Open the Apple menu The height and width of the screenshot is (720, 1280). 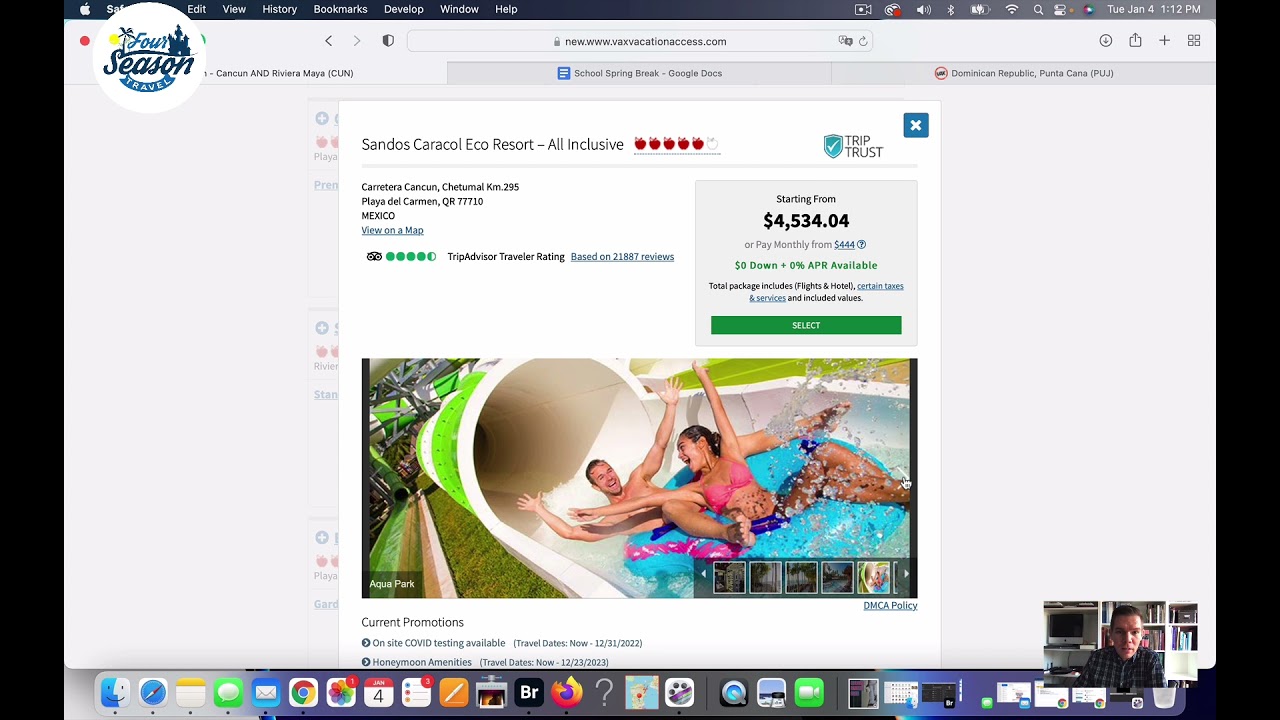tap(85, 9)
